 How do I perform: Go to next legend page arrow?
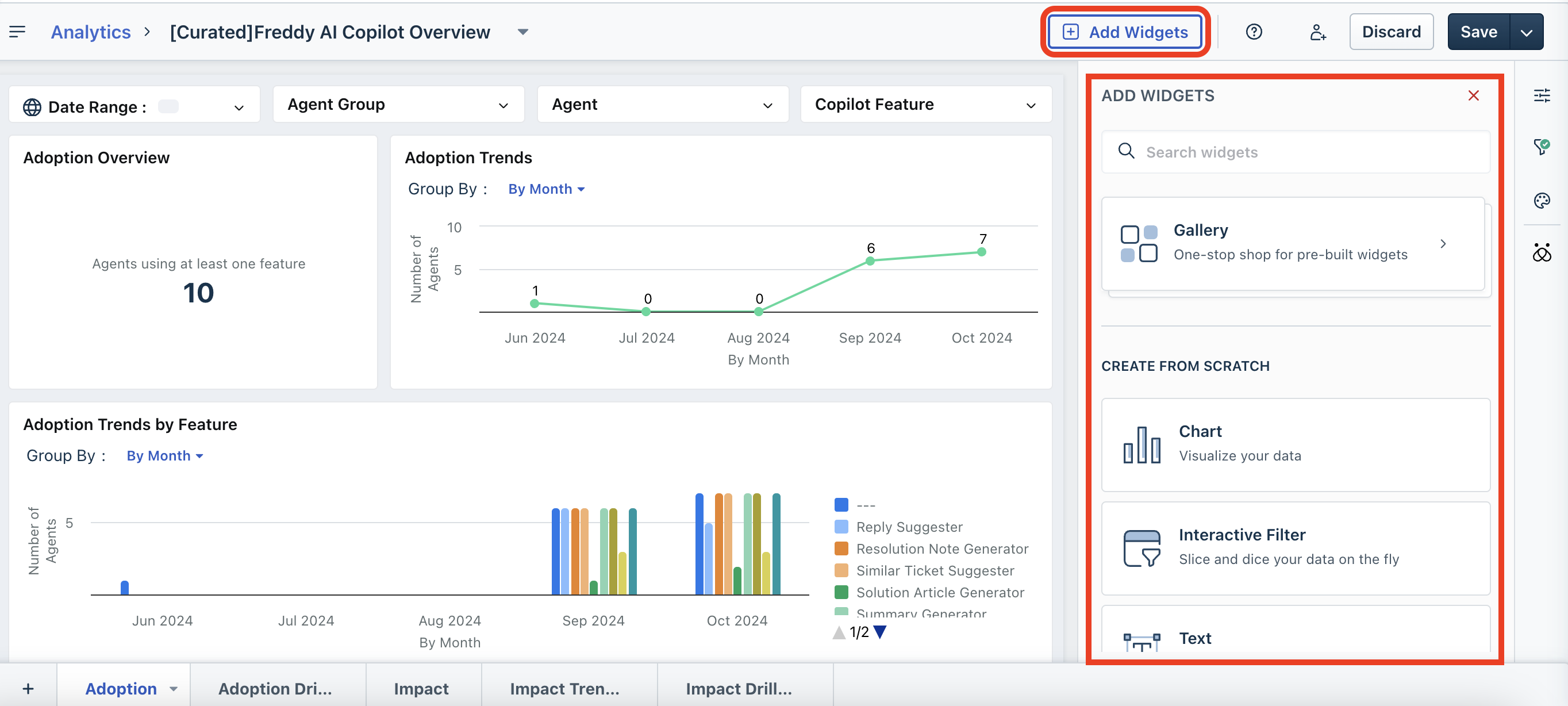pos(879,632)
